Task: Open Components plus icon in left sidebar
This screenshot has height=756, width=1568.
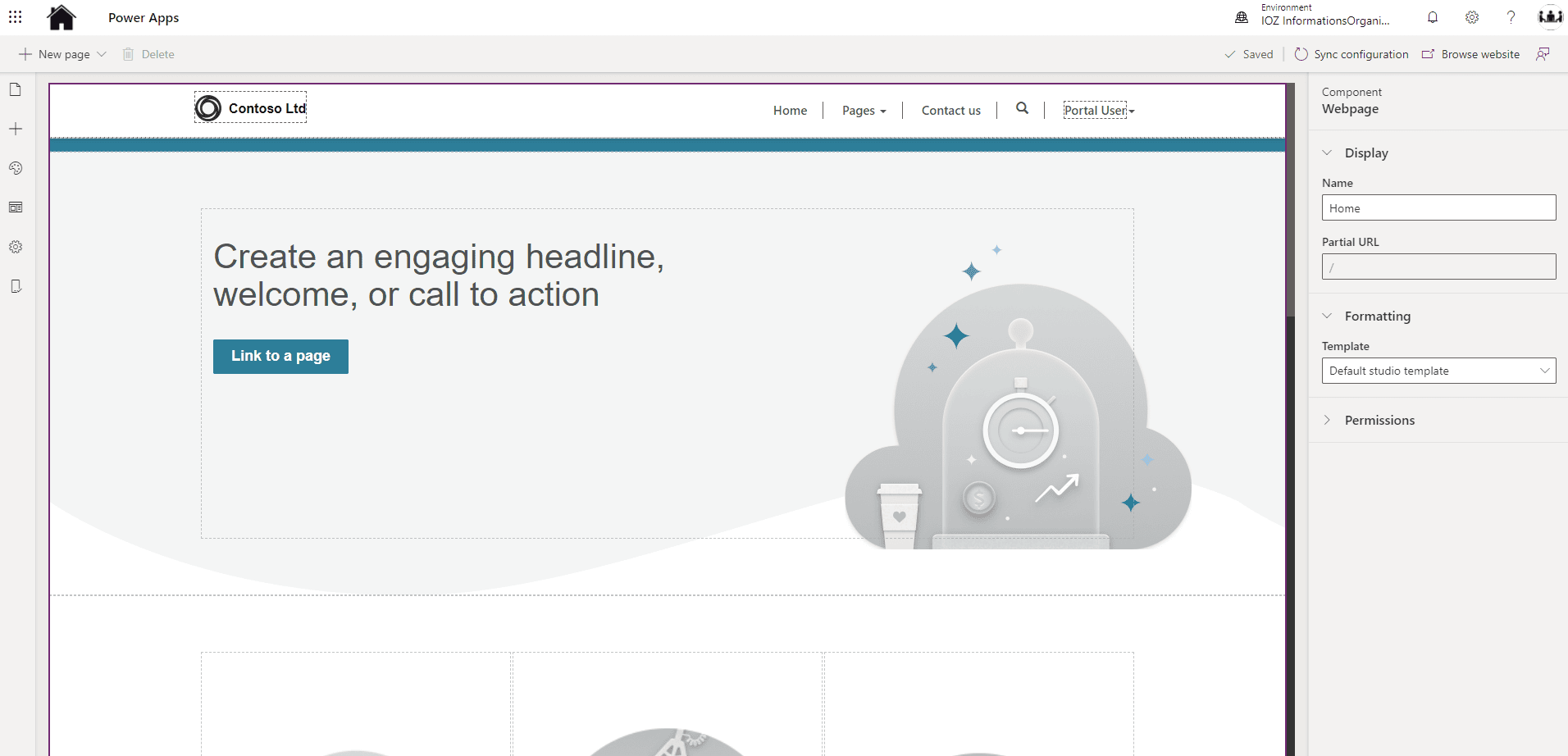Action: [16, 129]
